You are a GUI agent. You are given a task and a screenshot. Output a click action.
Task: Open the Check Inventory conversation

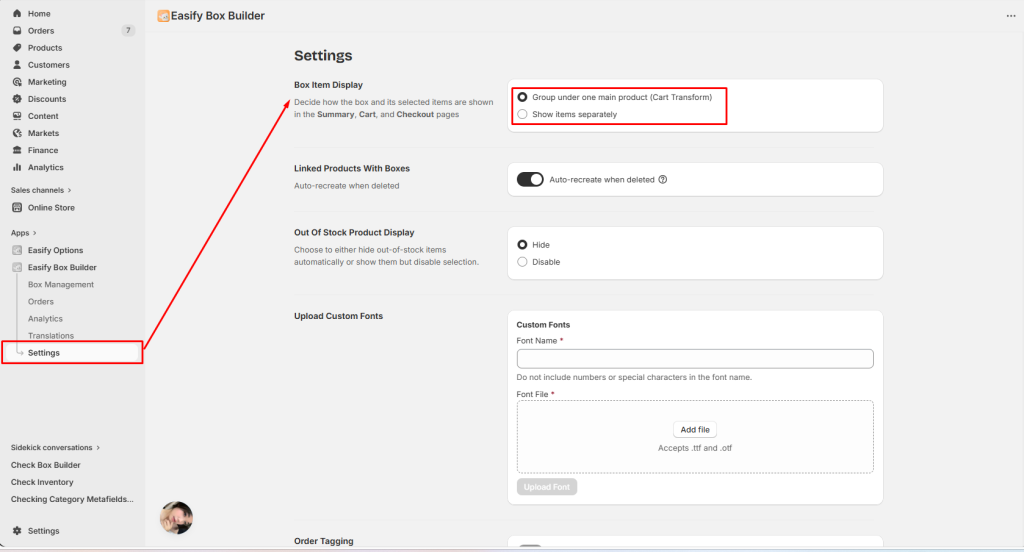click(42, 482)
